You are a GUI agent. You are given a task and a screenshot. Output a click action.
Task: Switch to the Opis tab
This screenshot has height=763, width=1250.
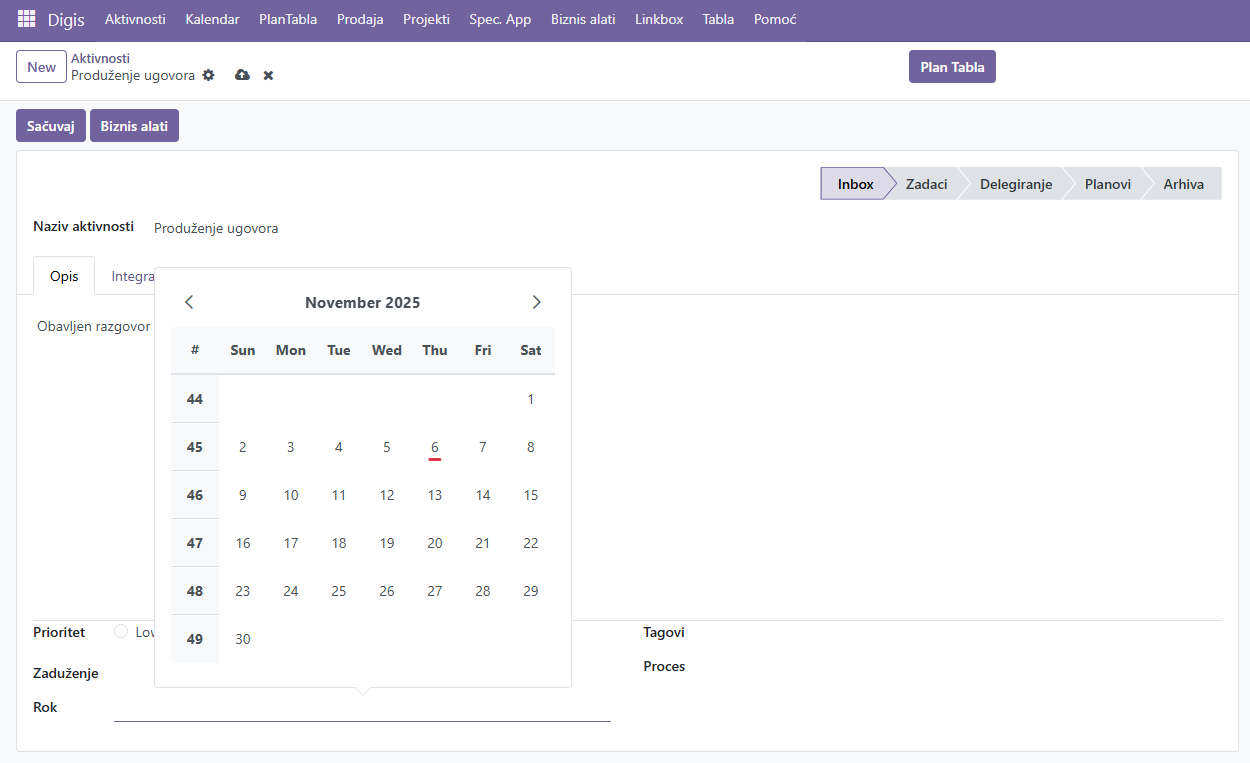(64, 276)
